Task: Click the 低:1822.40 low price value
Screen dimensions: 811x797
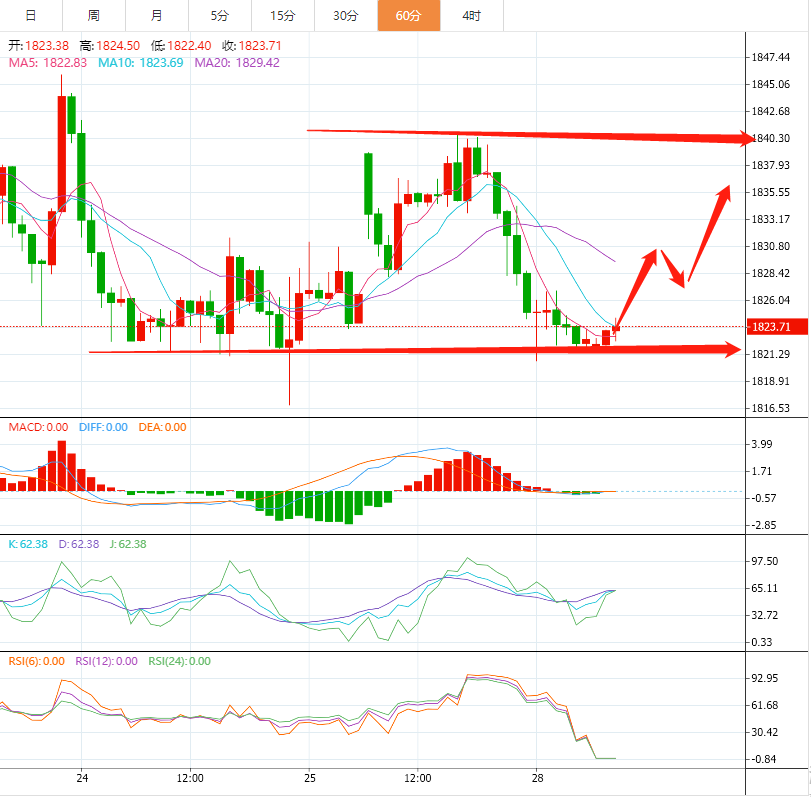Action: click(x=181, y=46)
